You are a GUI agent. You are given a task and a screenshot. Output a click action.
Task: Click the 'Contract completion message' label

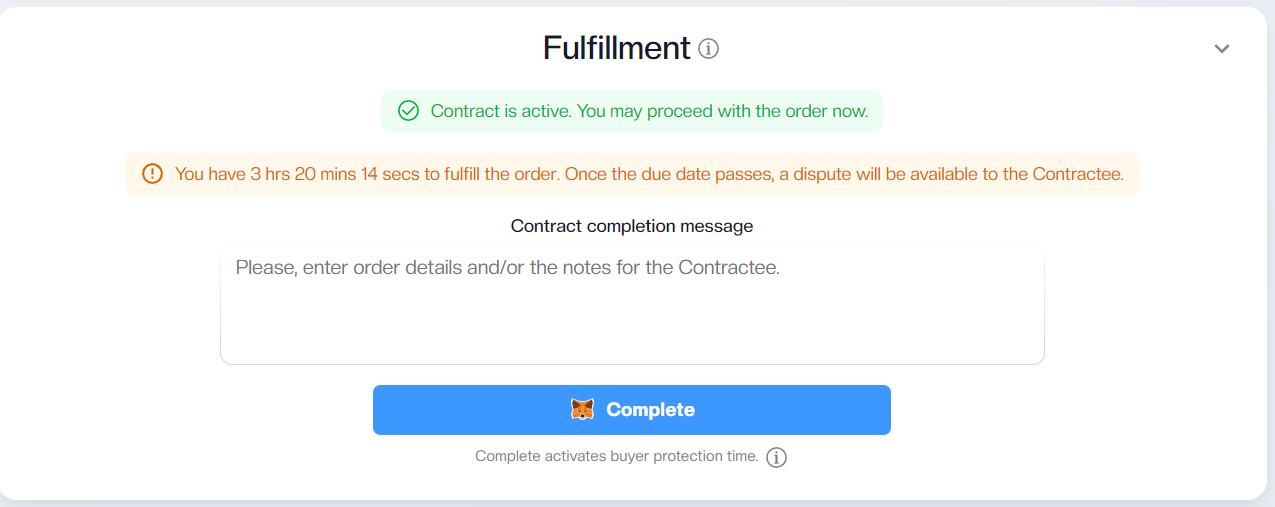632,226
